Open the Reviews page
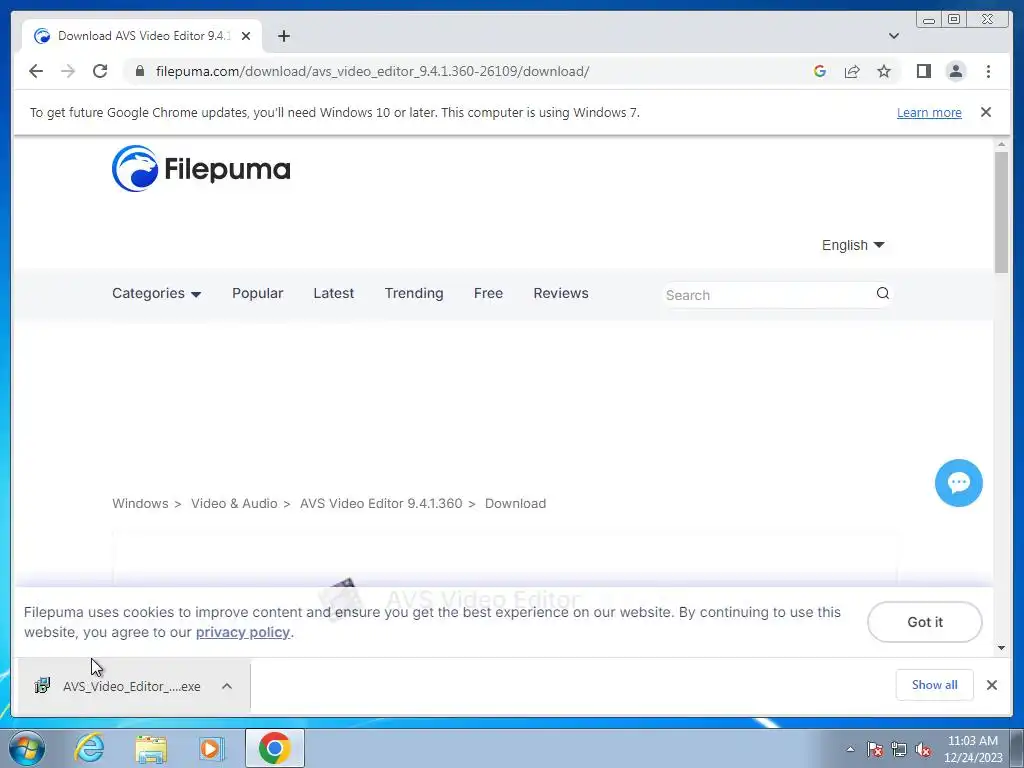This screenshot has width=1024, height=768. click(x=560, y=293)
